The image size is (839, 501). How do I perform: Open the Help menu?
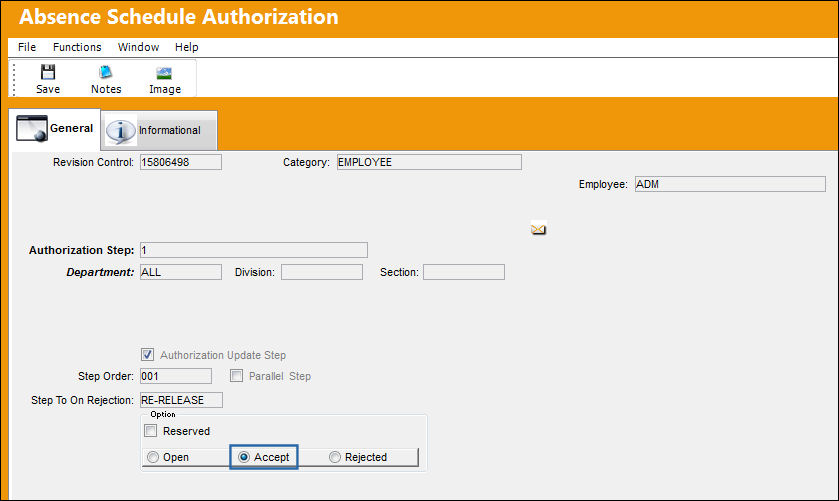tap(187, 47)
